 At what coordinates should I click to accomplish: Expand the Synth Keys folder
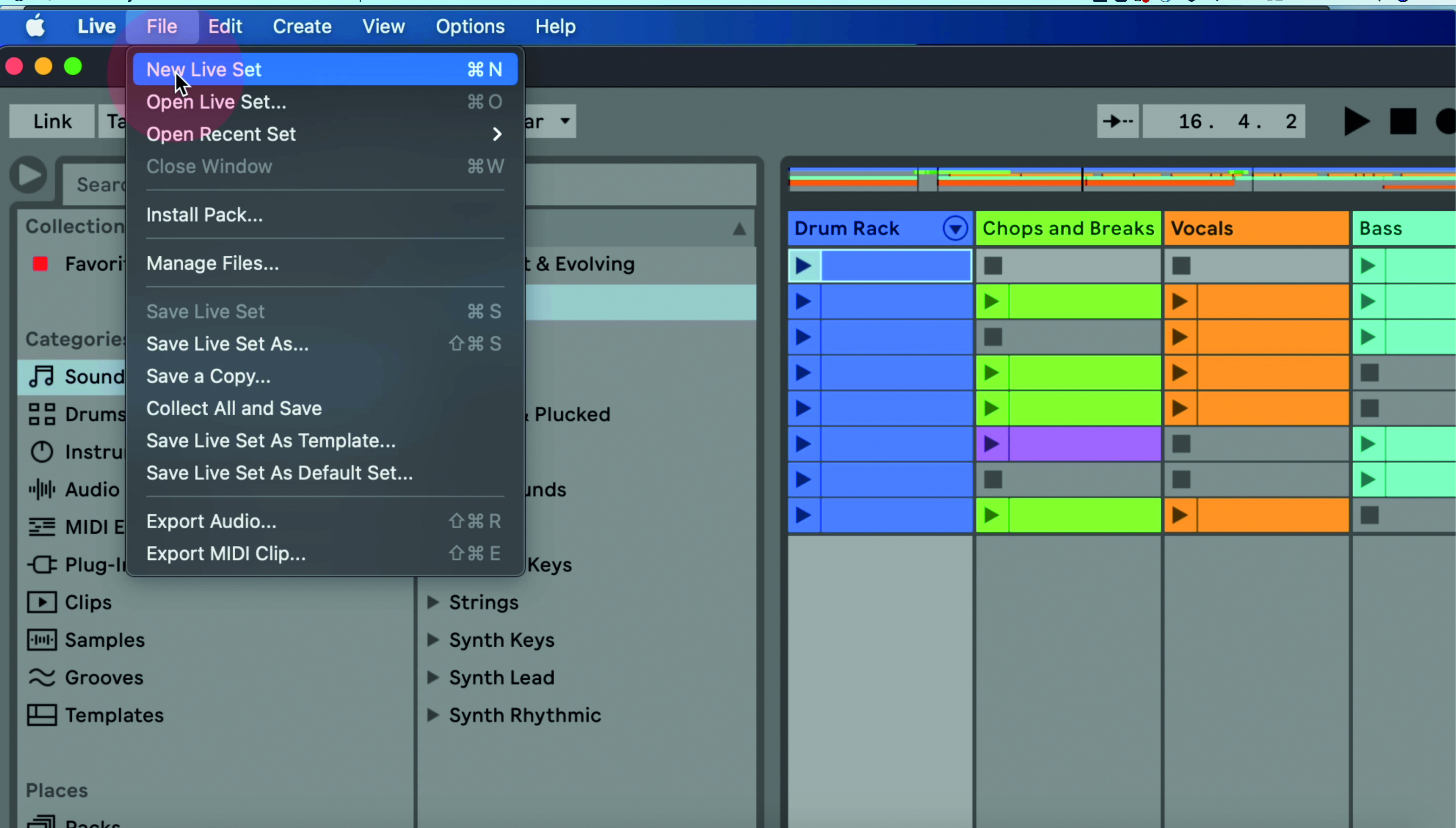pos(433,640)
